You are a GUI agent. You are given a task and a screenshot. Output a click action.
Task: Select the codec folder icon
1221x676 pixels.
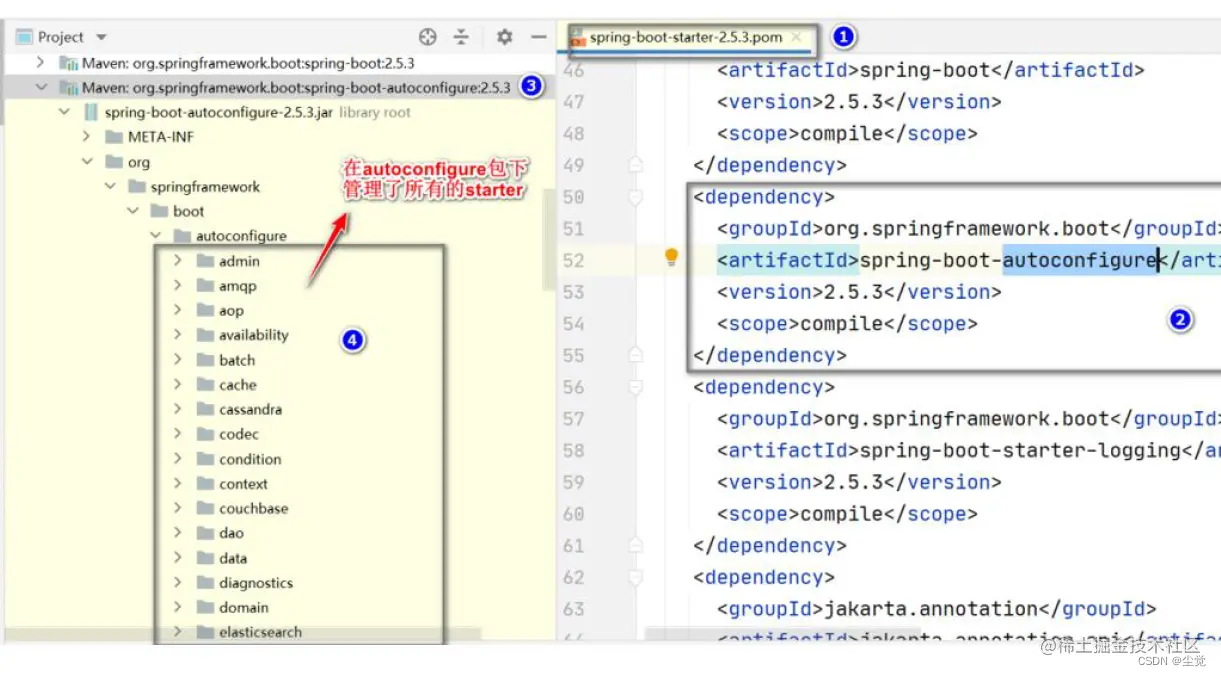(206, 434)
